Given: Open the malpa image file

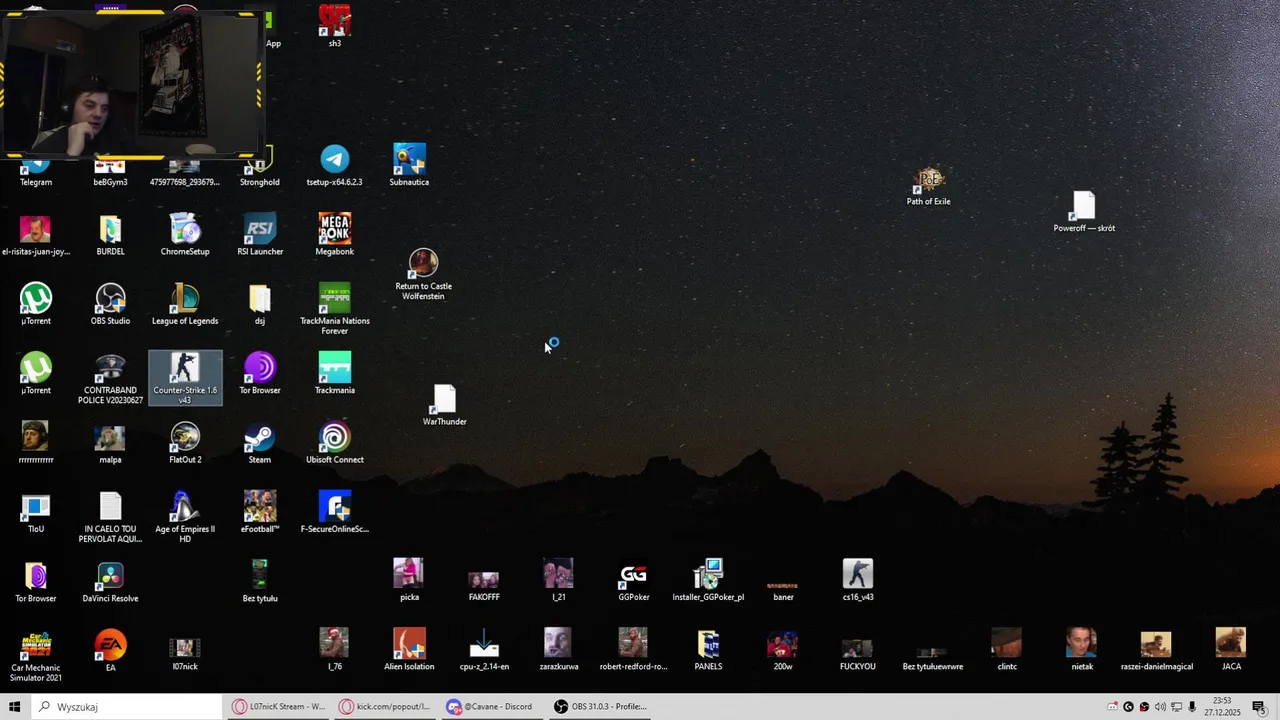Looking at the screenshot, I should coord(110,444).
